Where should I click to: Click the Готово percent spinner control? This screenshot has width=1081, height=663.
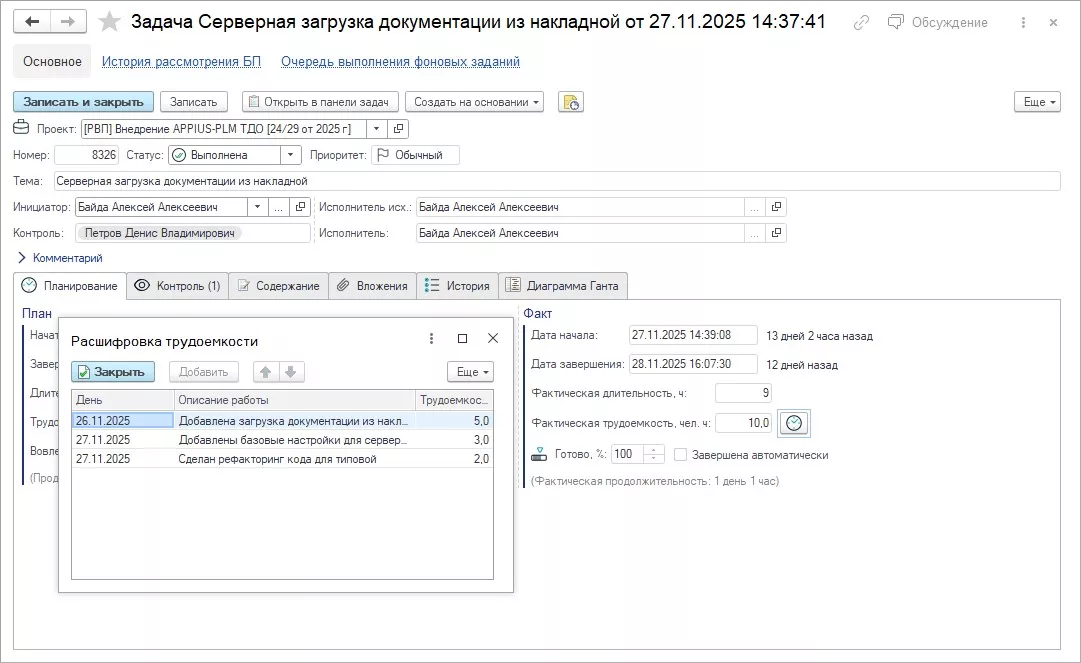pos(654,454)
